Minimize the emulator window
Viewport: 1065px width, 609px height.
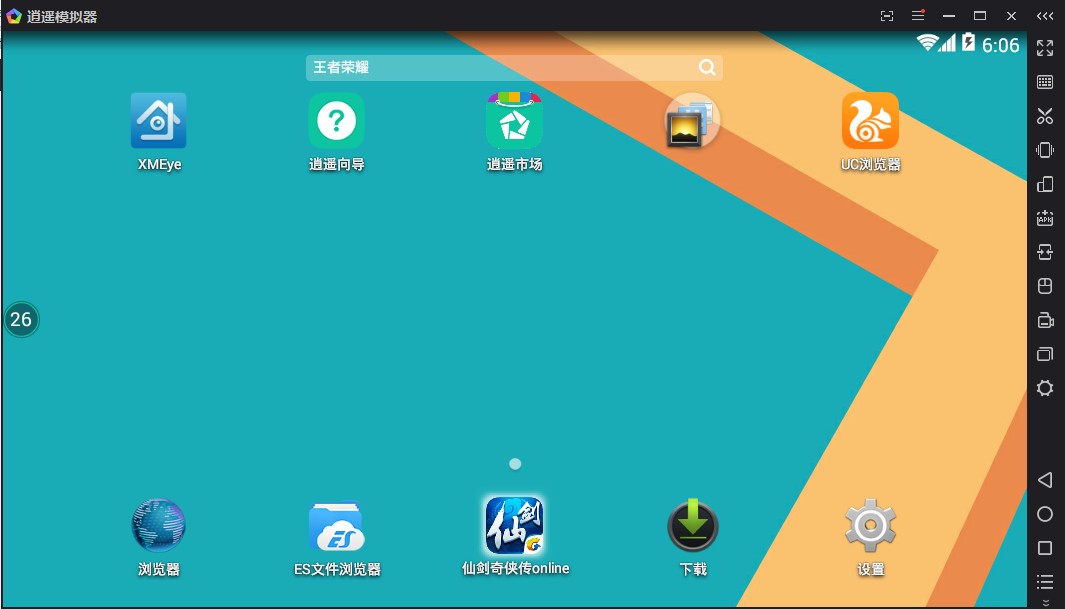coord(949,16)
